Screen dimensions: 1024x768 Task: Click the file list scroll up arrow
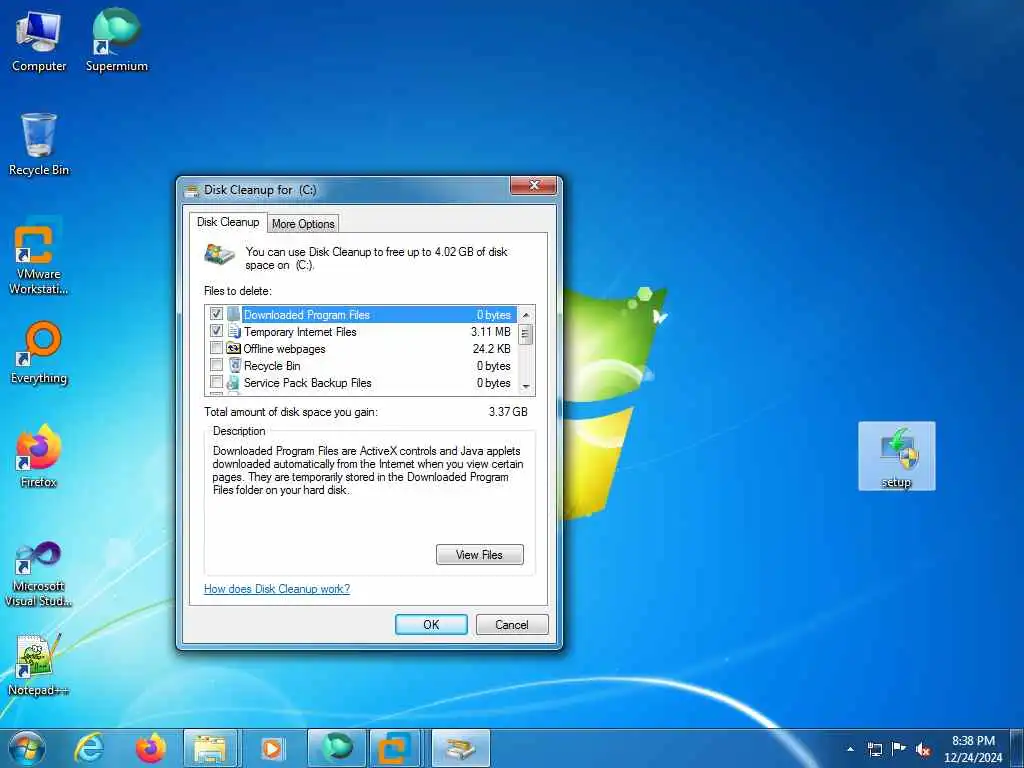coord(526,315)
